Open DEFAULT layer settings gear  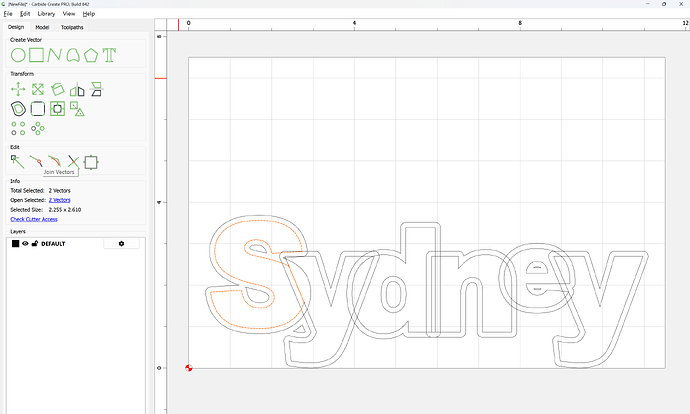(122, 243)
